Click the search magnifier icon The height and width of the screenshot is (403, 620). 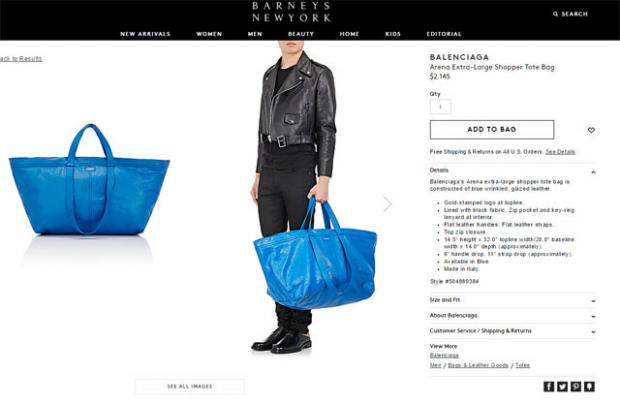point(555,14)
